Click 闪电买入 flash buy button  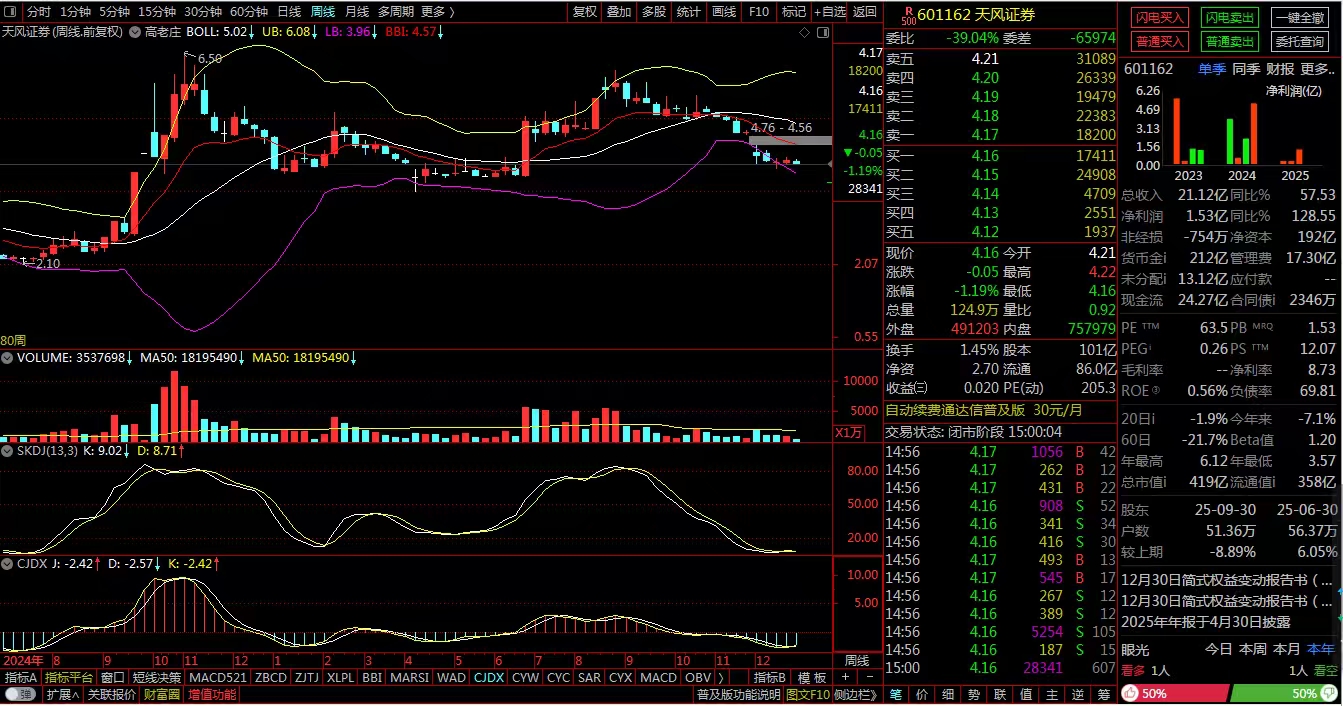coord(1159,19)
